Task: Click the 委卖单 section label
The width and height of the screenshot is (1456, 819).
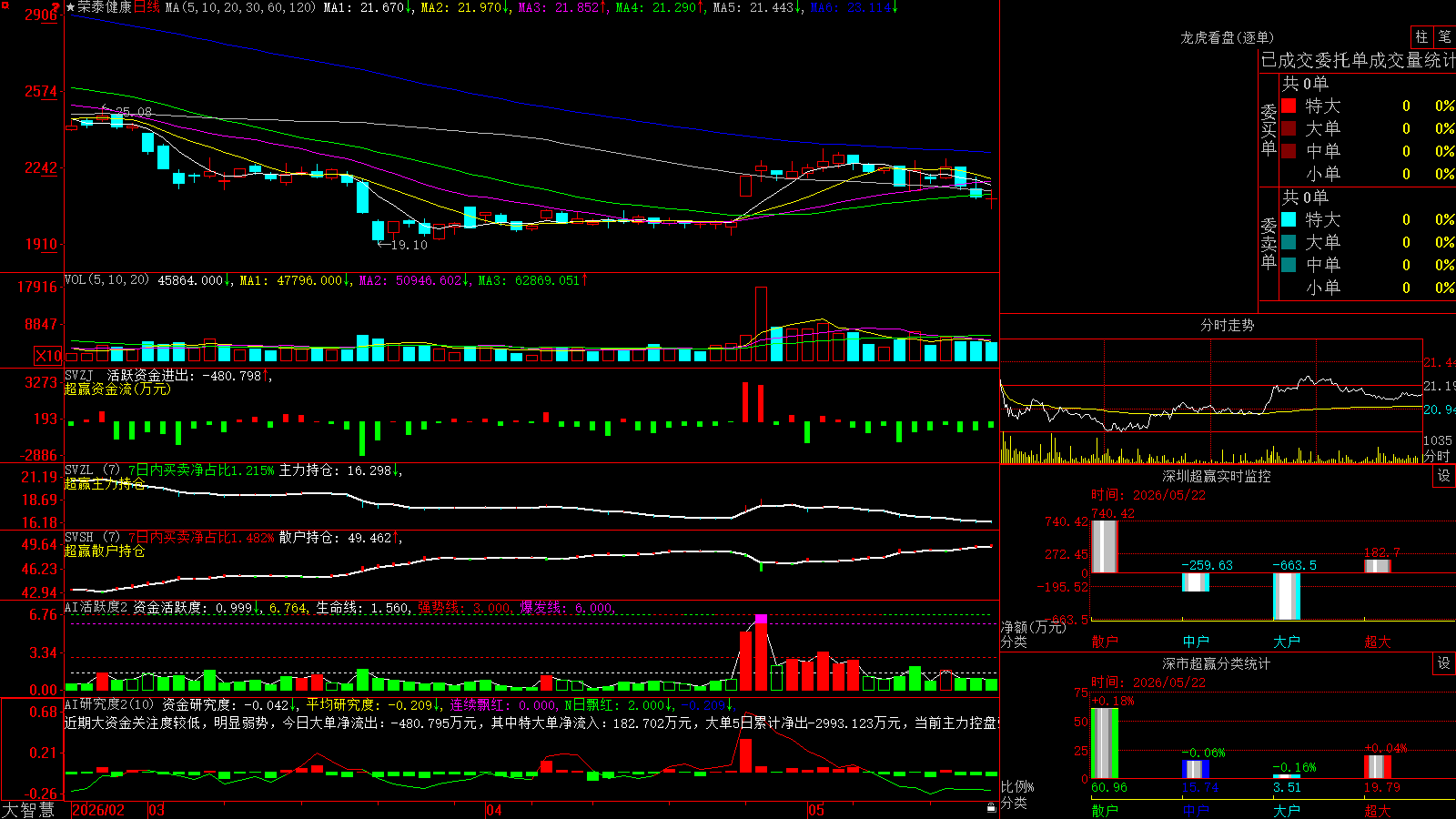Action: click(1269, 242)
